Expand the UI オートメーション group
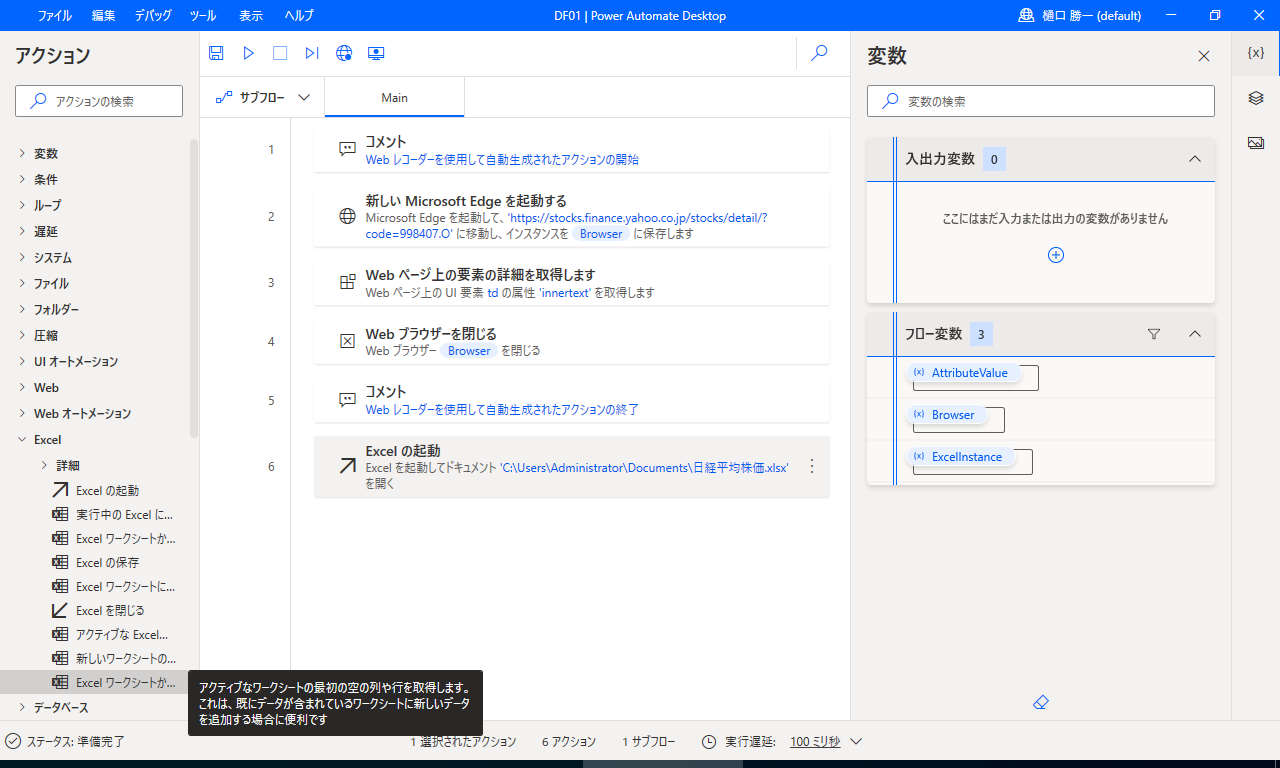 (x=22, y=361)
